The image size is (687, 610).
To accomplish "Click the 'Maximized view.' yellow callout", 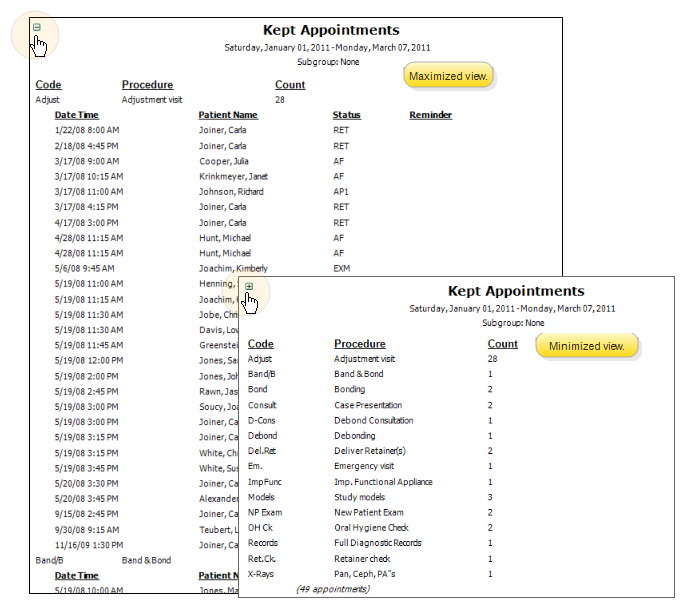I will (449, 76).
